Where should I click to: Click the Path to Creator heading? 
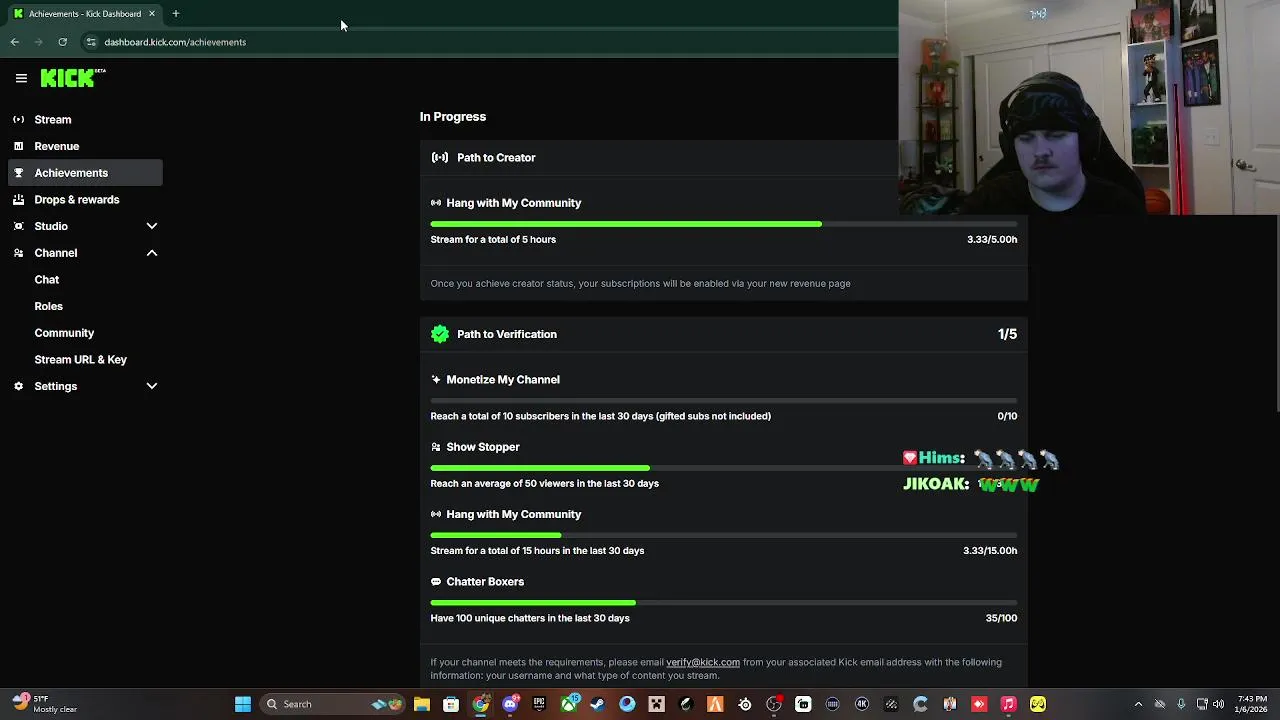pos(496,157)
